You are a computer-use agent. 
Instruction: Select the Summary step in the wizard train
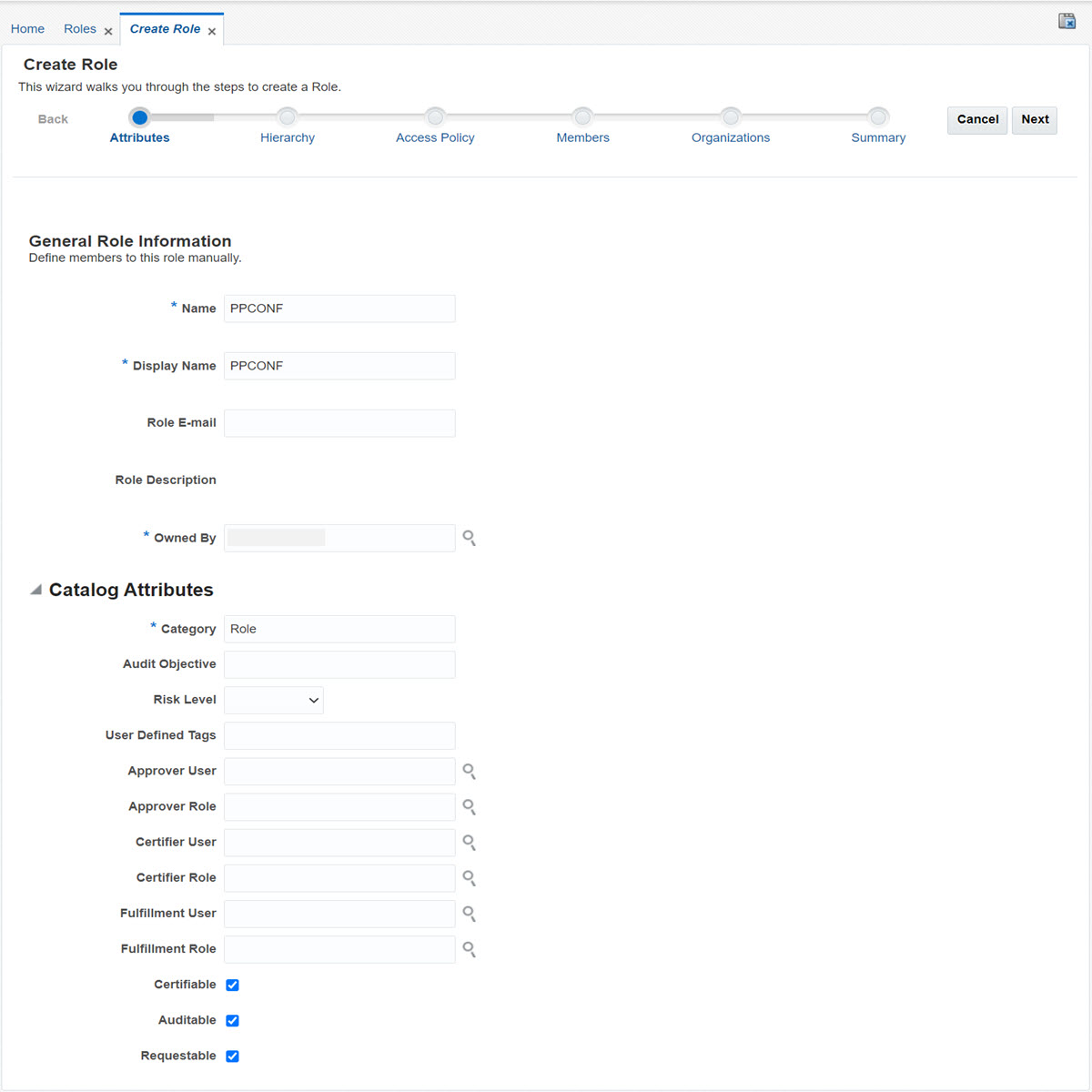point(877,116)
